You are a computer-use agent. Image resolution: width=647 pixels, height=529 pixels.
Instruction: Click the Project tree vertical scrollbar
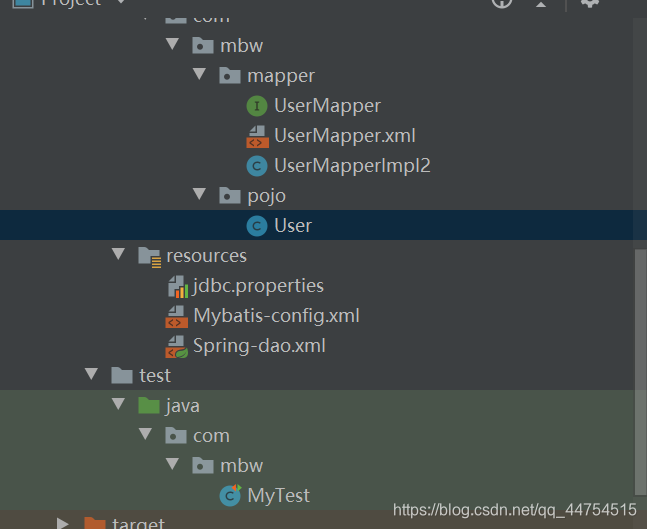point(640,371)
